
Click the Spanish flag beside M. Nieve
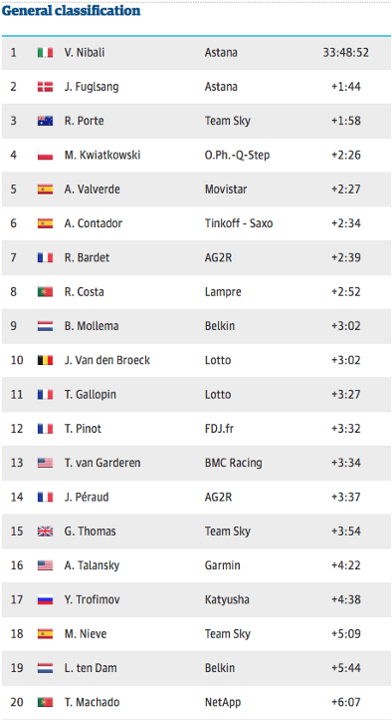(45, 634)
